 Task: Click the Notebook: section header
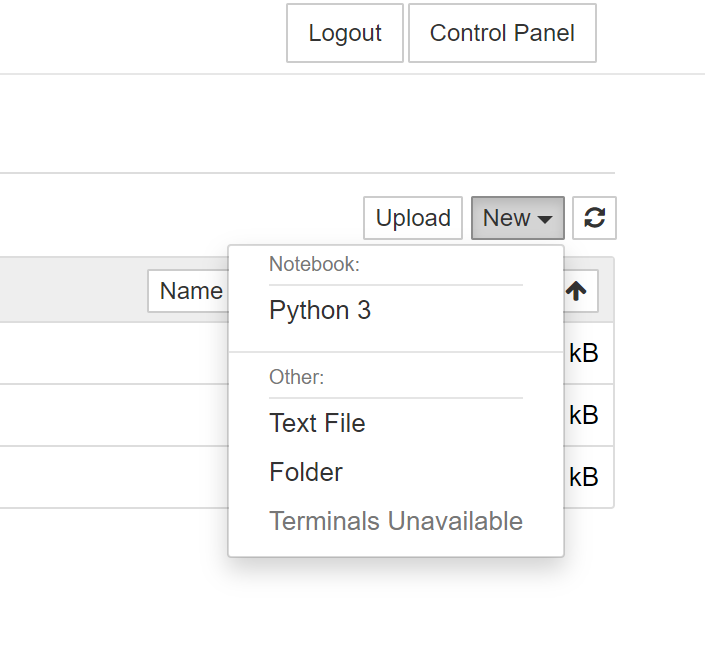tap(314, 264)
